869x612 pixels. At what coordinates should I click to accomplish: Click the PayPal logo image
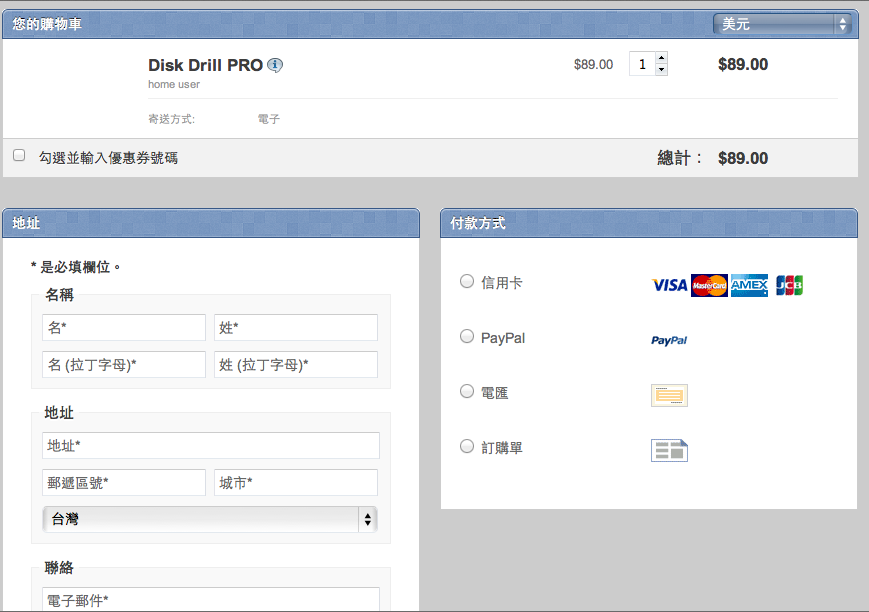coord(669,340)
